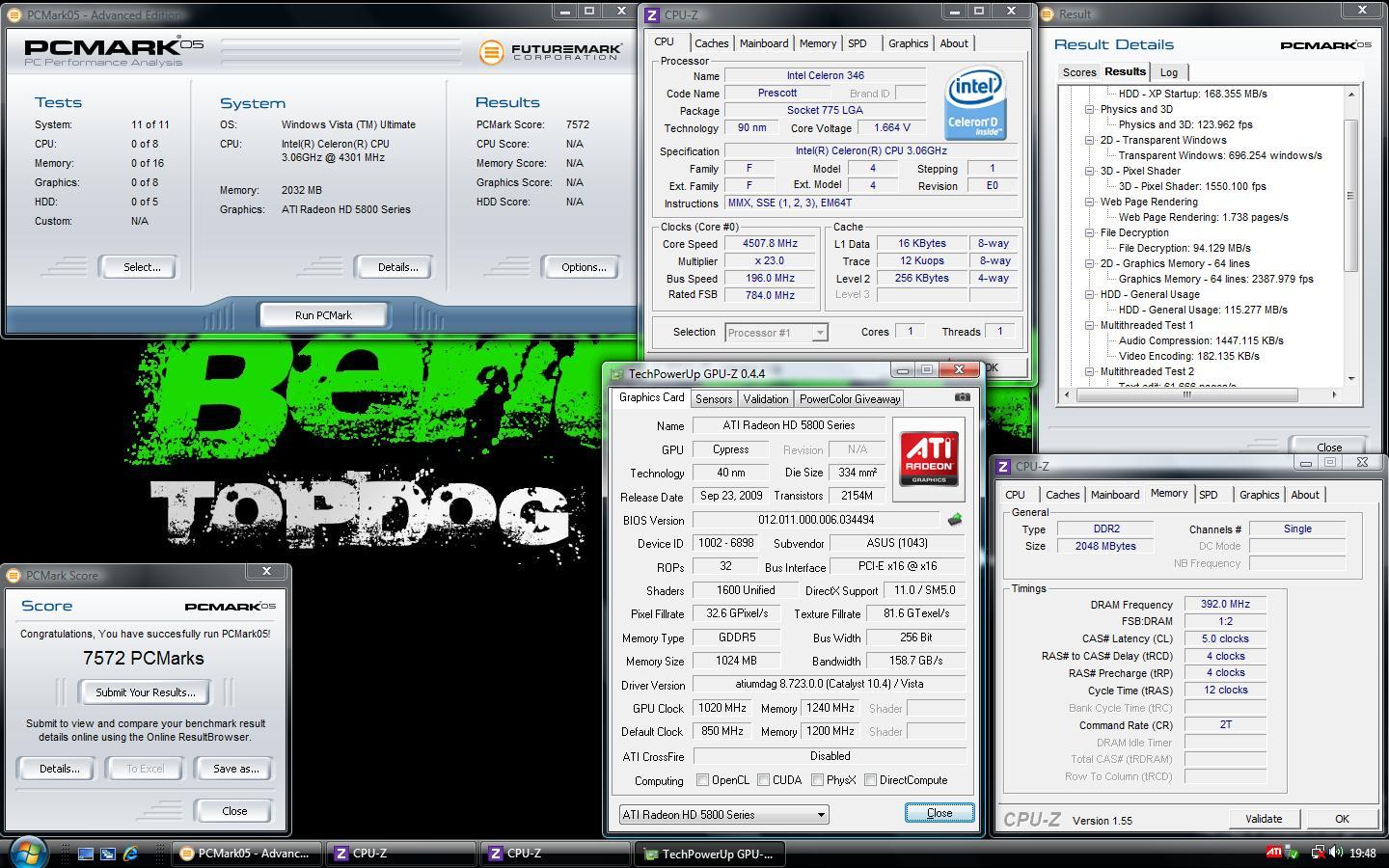Click the PCMark05 title bar icon
Viewport: 1389px width, 868px height.
tap(14, 15)
